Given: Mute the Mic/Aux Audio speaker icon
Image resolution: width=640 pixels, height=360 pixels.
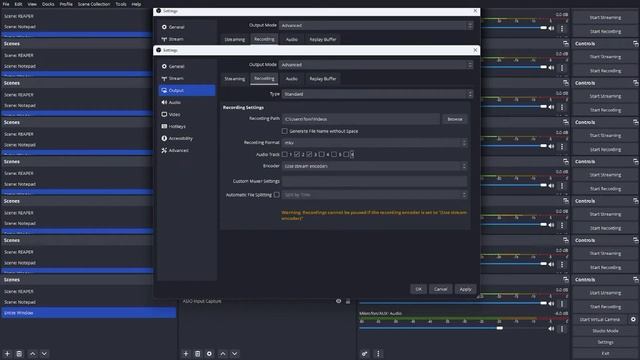Looking at the screenshot, I should 551,329.
